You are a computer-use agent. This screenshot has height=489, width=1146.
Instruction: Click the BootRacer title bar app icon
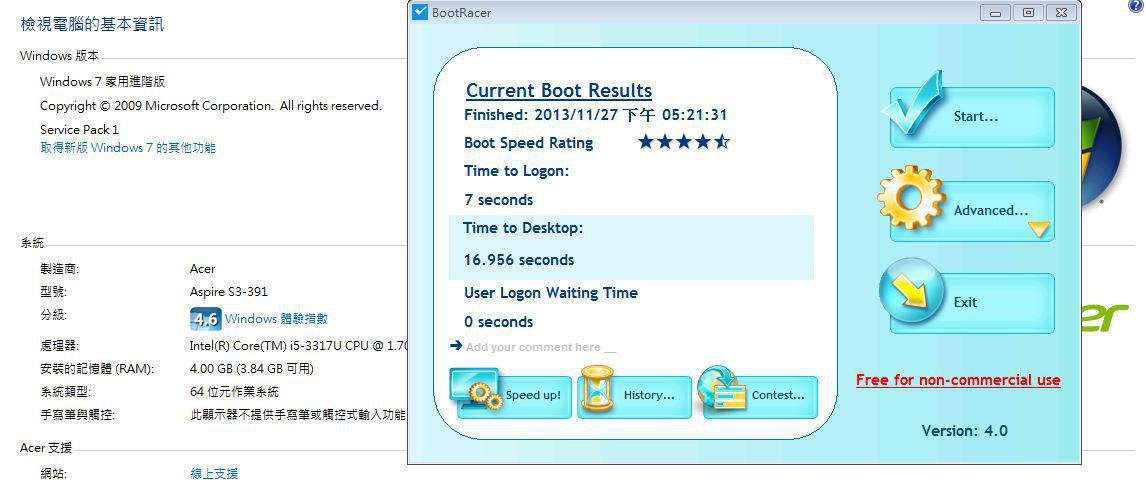click(420, 12)
